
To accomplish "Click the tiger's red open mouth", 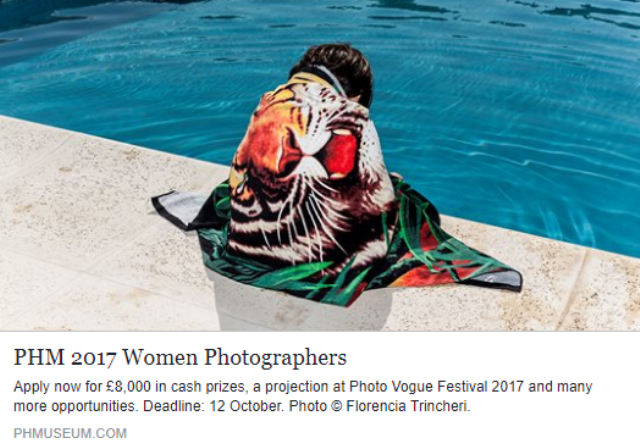I will 340,154.
